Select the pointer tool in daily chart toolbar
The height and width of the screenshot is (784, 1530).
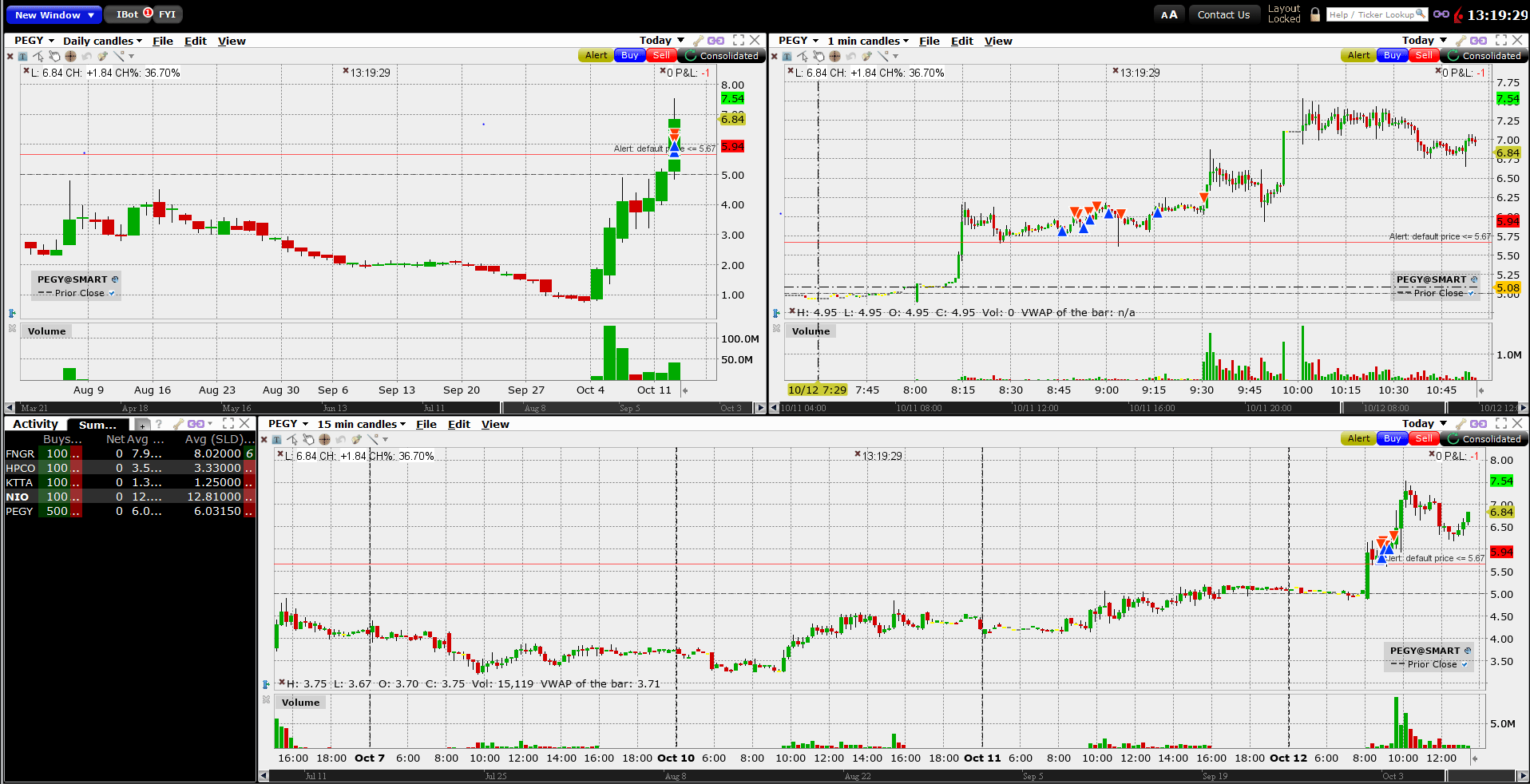(x=38, y=56)
